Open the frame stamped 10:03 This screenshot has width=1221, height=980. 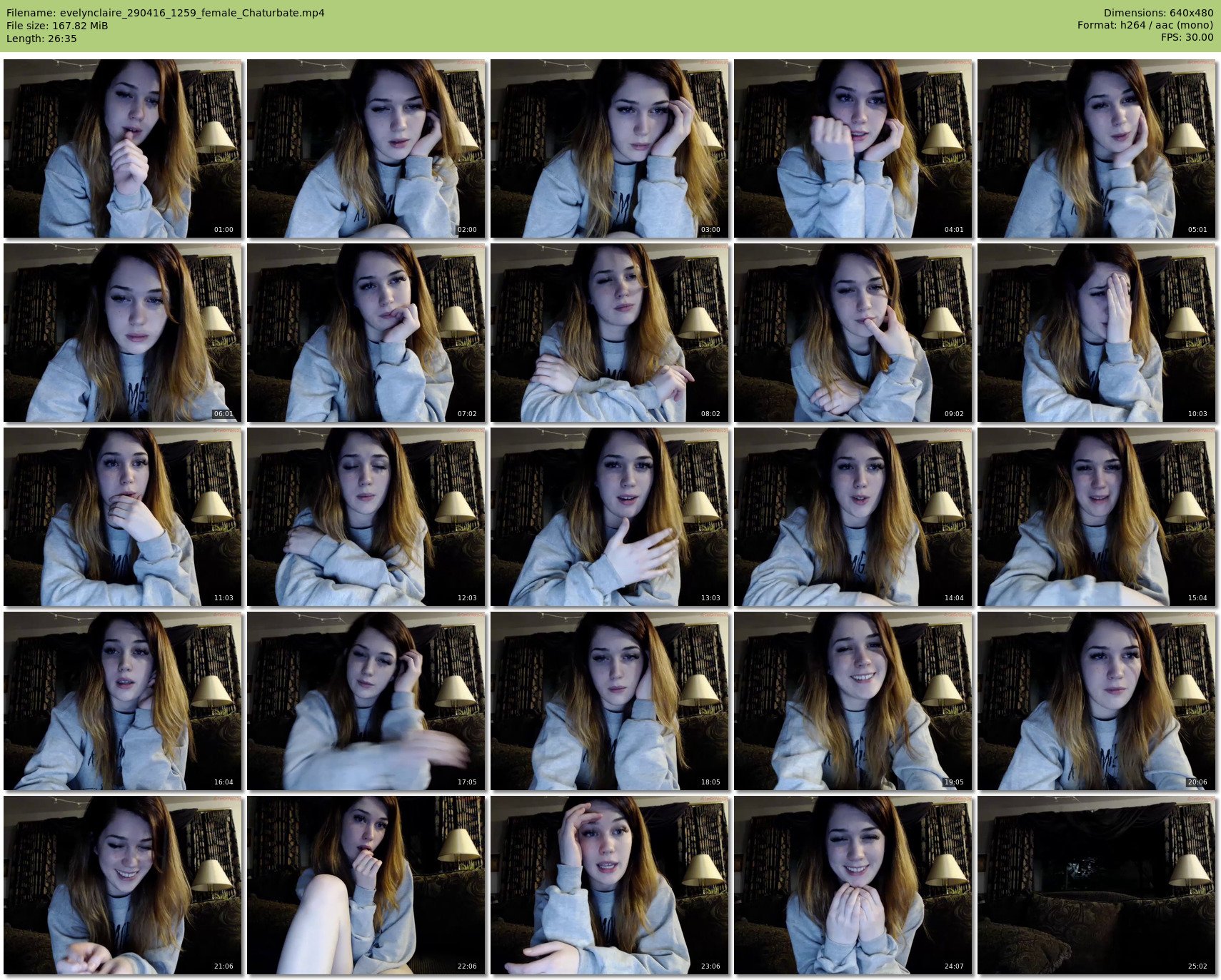(x=1097, y=333)
